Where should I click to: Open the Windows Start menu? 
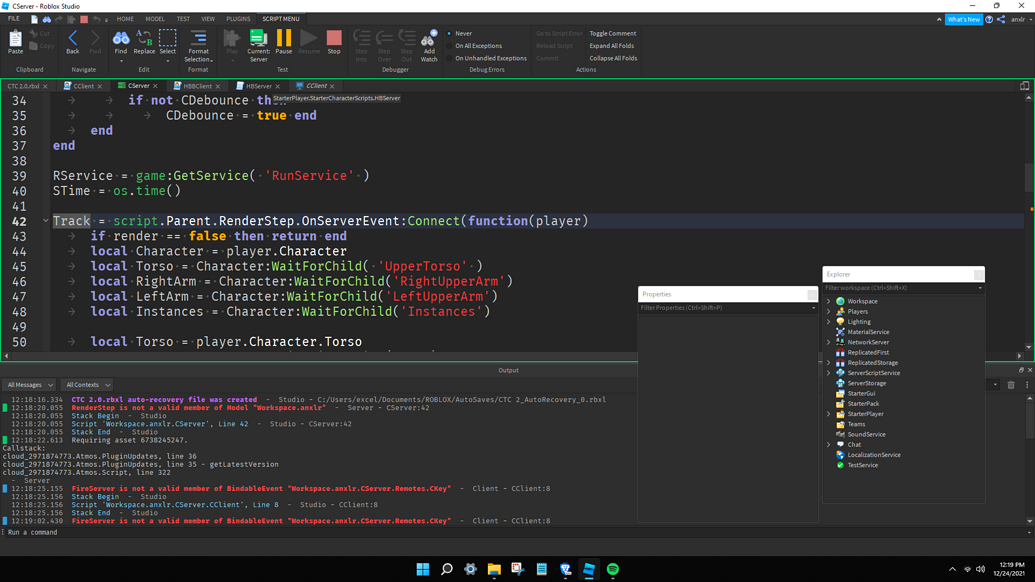click(x=422, y=569)
